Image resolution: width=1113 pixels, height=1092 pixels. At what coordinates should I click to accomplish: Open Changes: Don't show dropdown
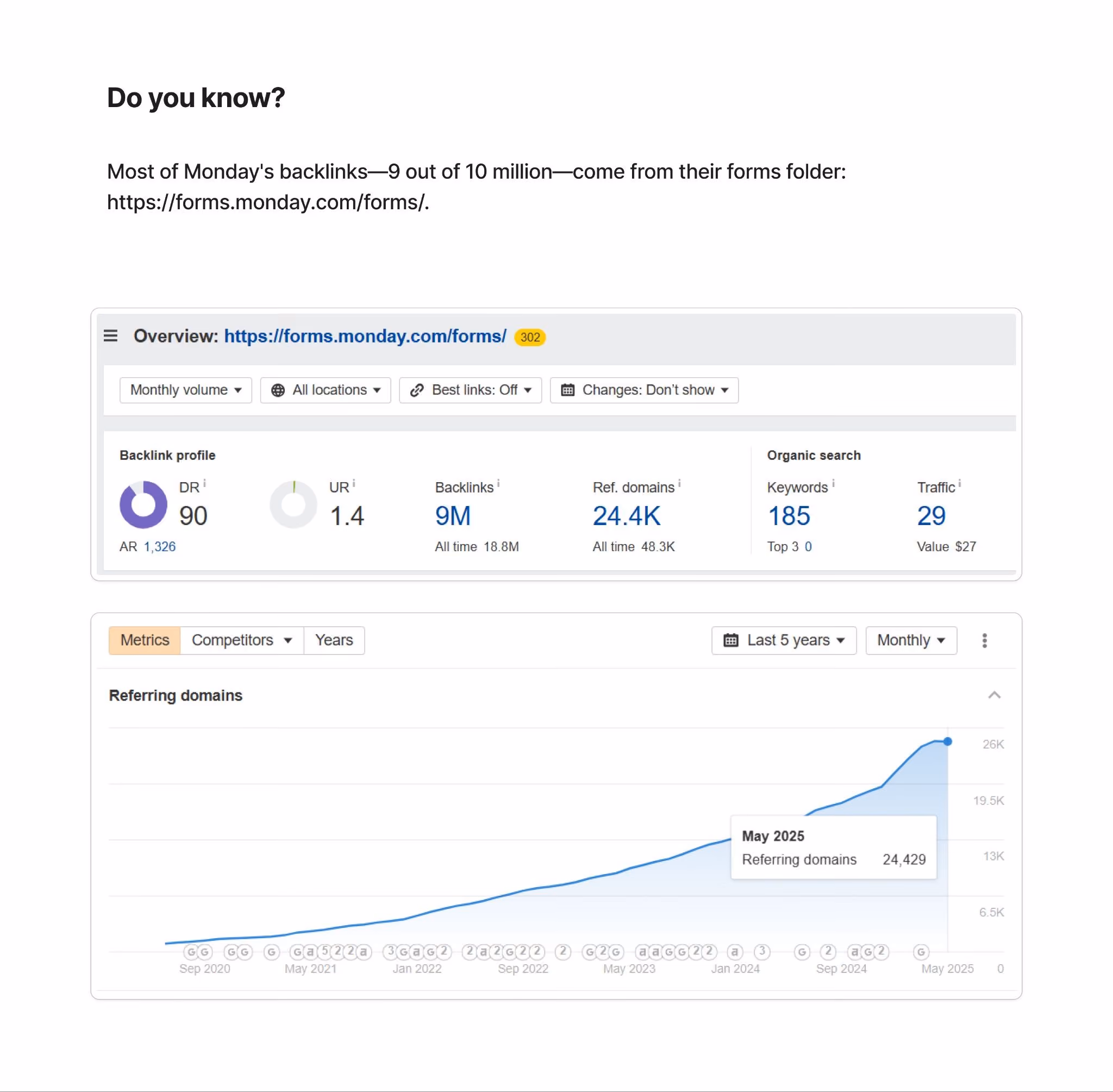point(645,390)
